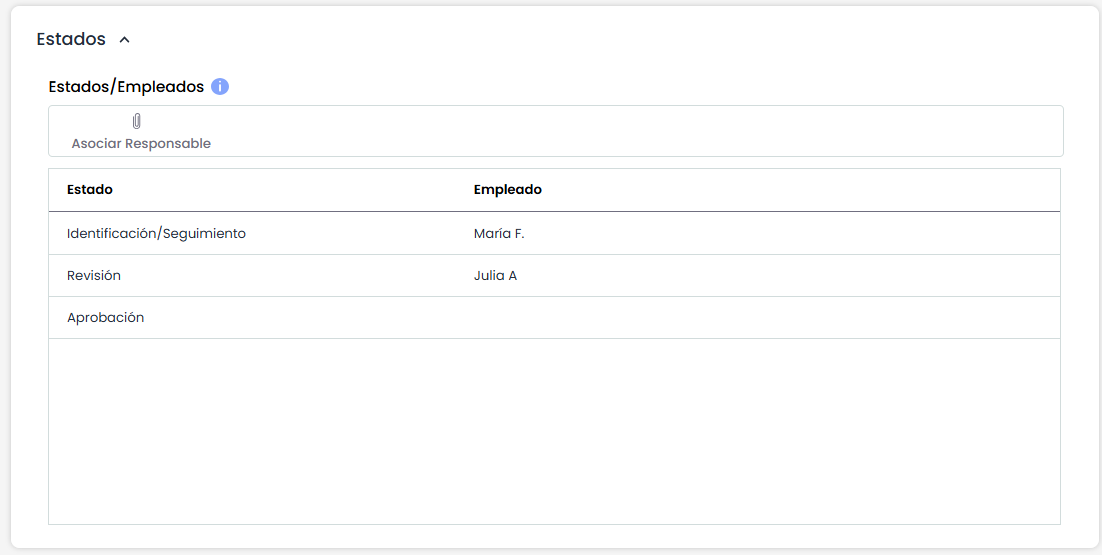Select the Identificación/Seguimiento state cell
Screen dimensions: 1102x555
pyautogui.click(x=156, y=233)
